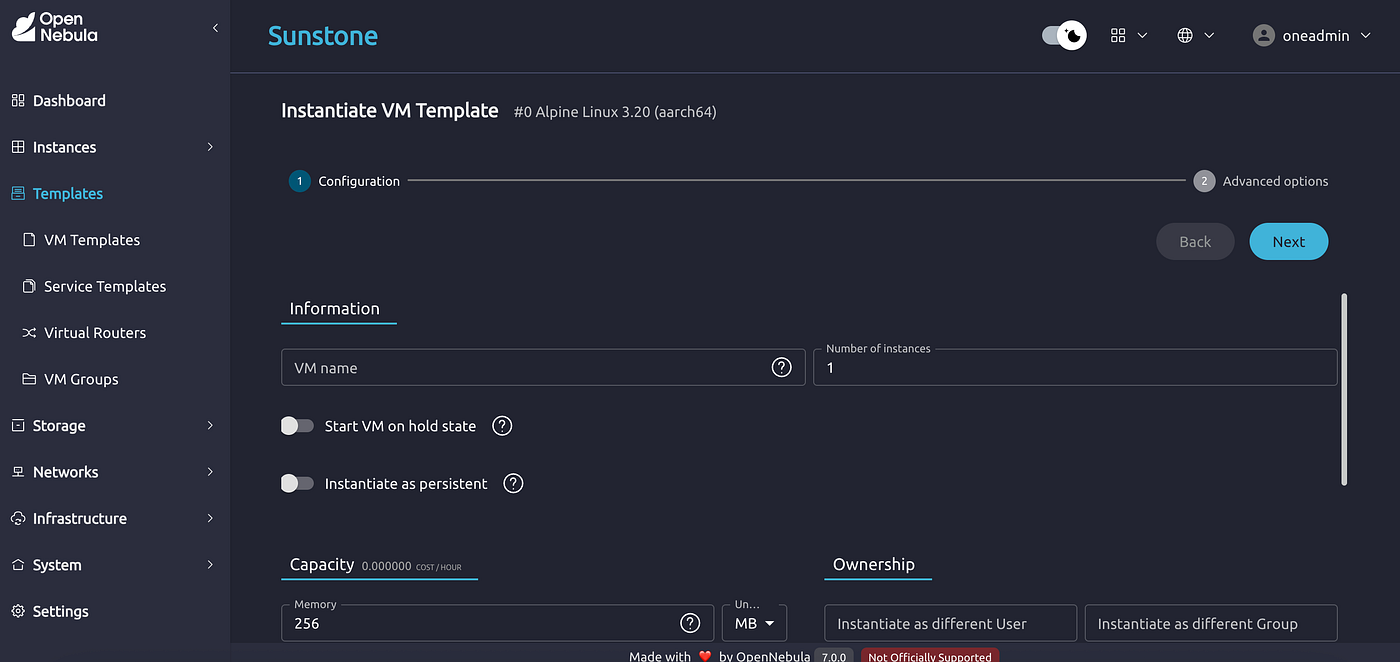1400x662 pixels.
Task: Click the Virtual Routers shuffle icon
Action: coord(29,333)
